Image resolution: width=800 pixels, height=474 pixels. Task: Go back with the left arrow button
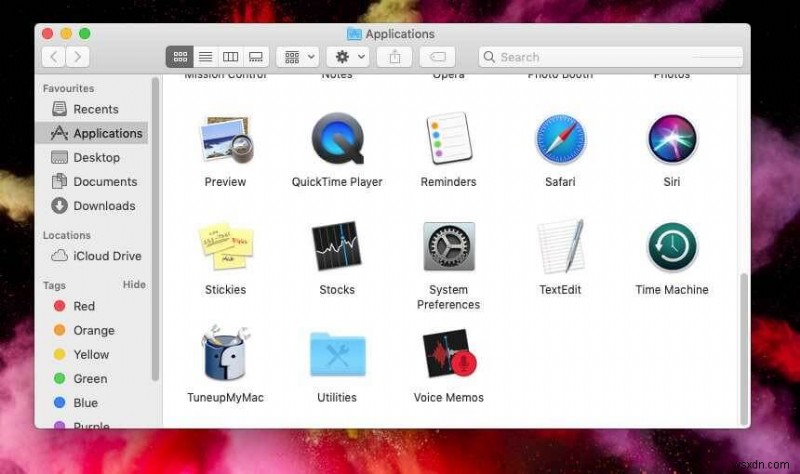[x=54, y=57]
